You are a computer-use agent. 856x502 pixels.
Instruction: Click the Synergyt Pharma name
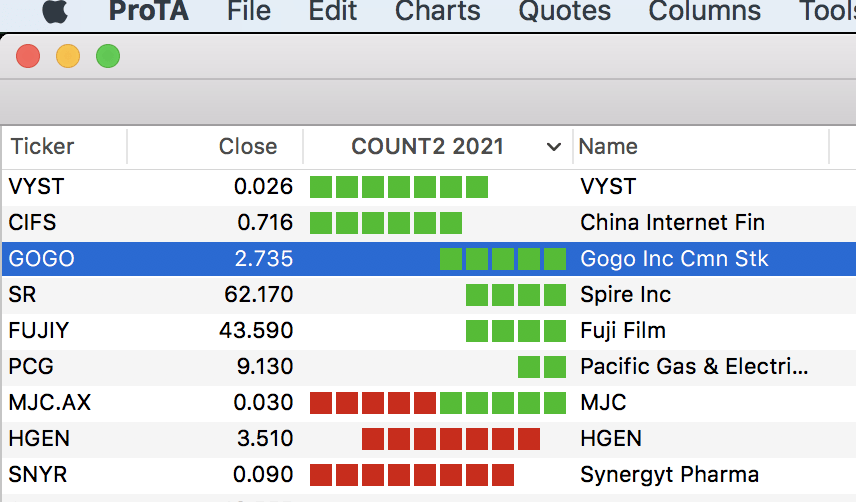[x=669, y=475]
